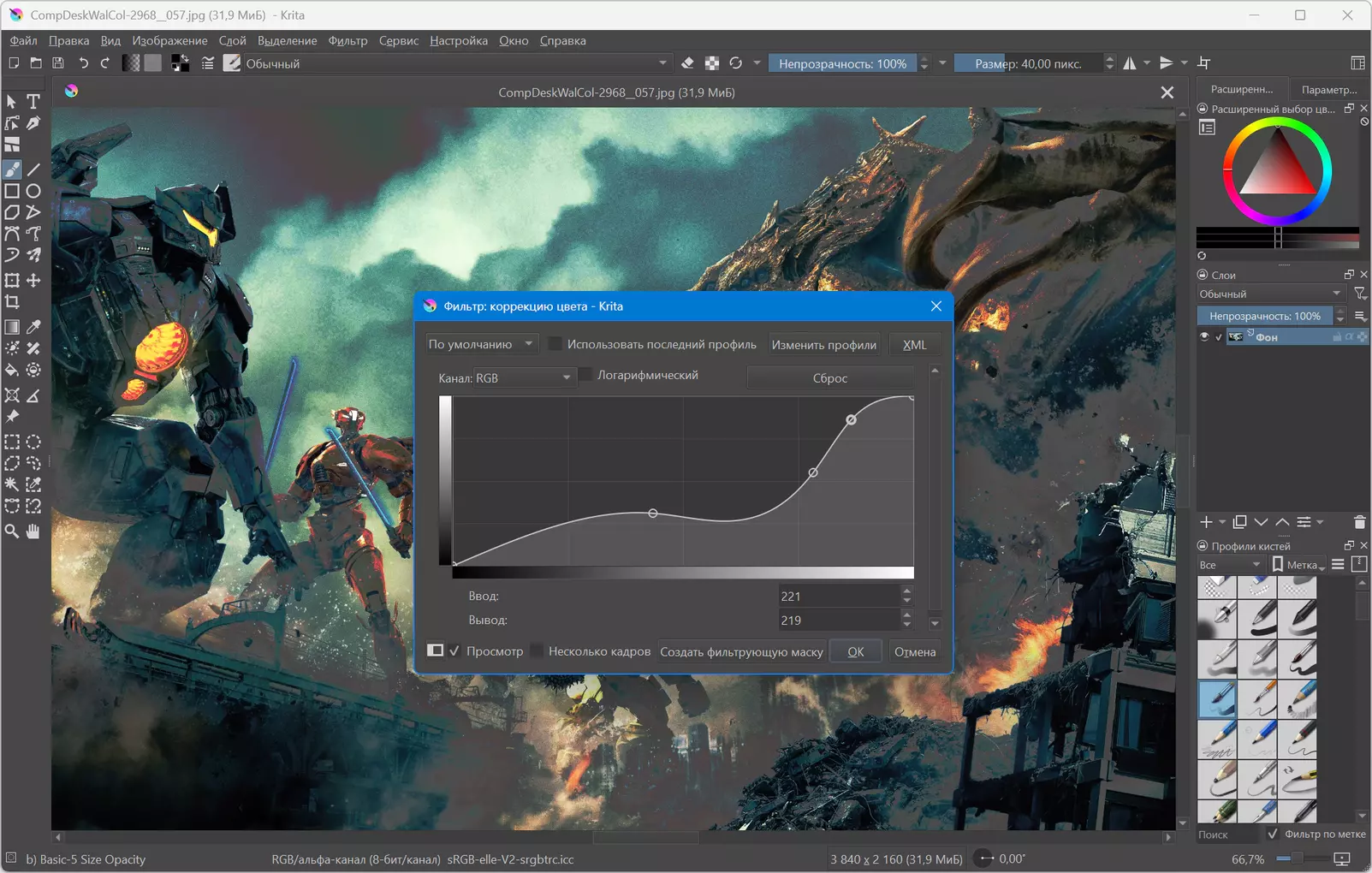Viewport: 1372px width, 873px height.
Task: Confirm the filter with OK
Action: pyautogui.click(x=856, y=652)
